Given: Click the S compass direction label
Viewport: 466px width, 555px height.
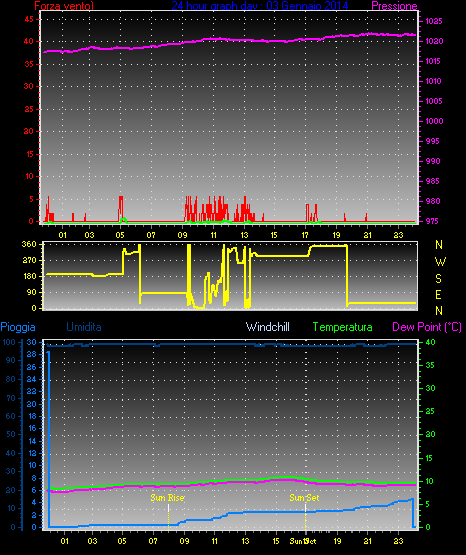Looking at the screenshot, I should (x=438, y=279).
